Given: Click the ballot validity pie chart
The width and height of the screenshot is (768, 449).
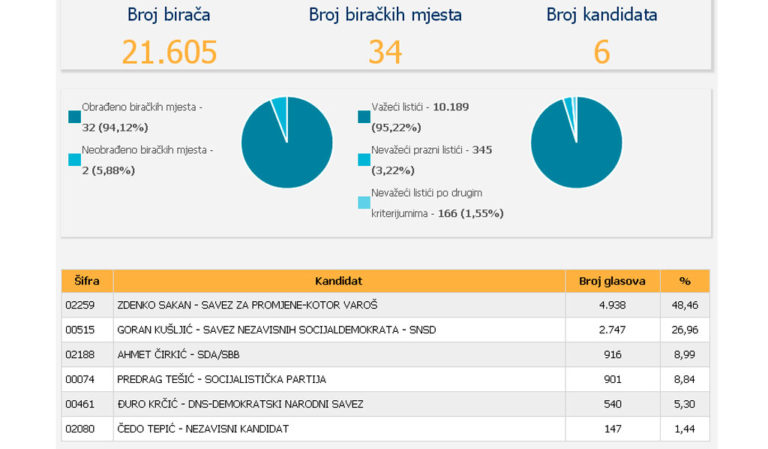Looking at the screenshot, I should 576,142.
